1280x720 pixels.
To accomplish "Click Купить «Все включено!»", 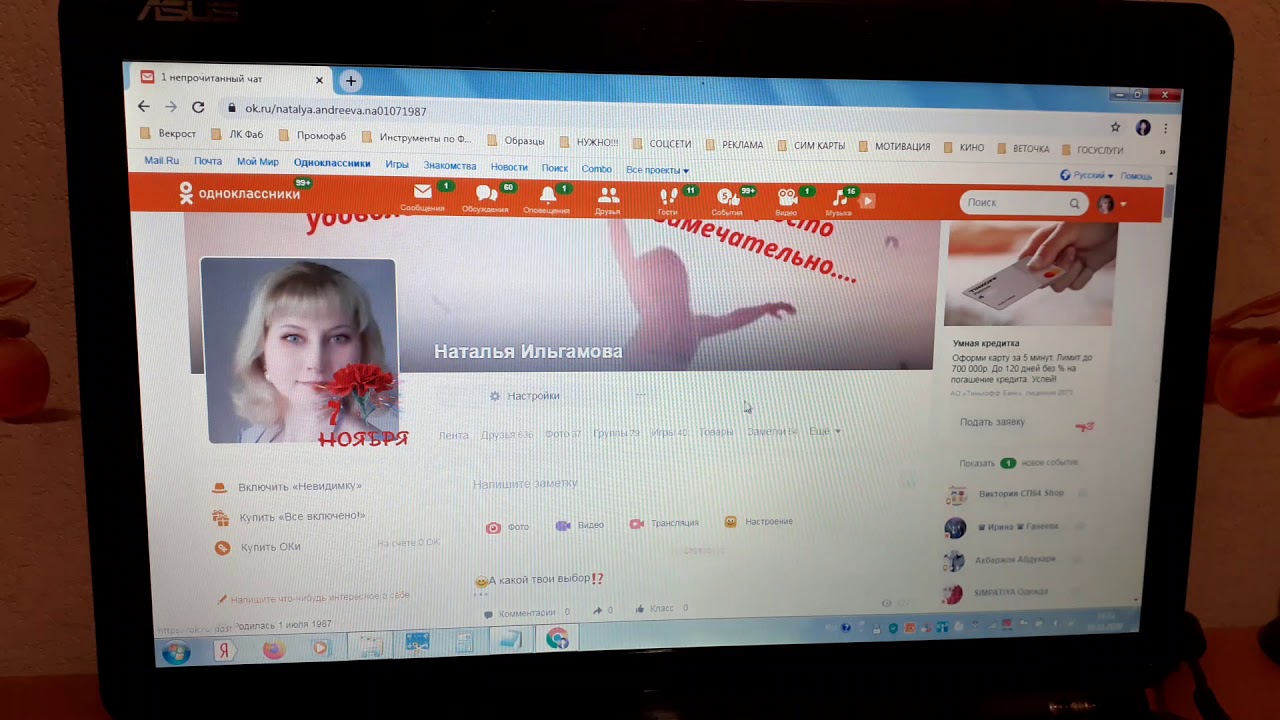I will click(290, 517).
